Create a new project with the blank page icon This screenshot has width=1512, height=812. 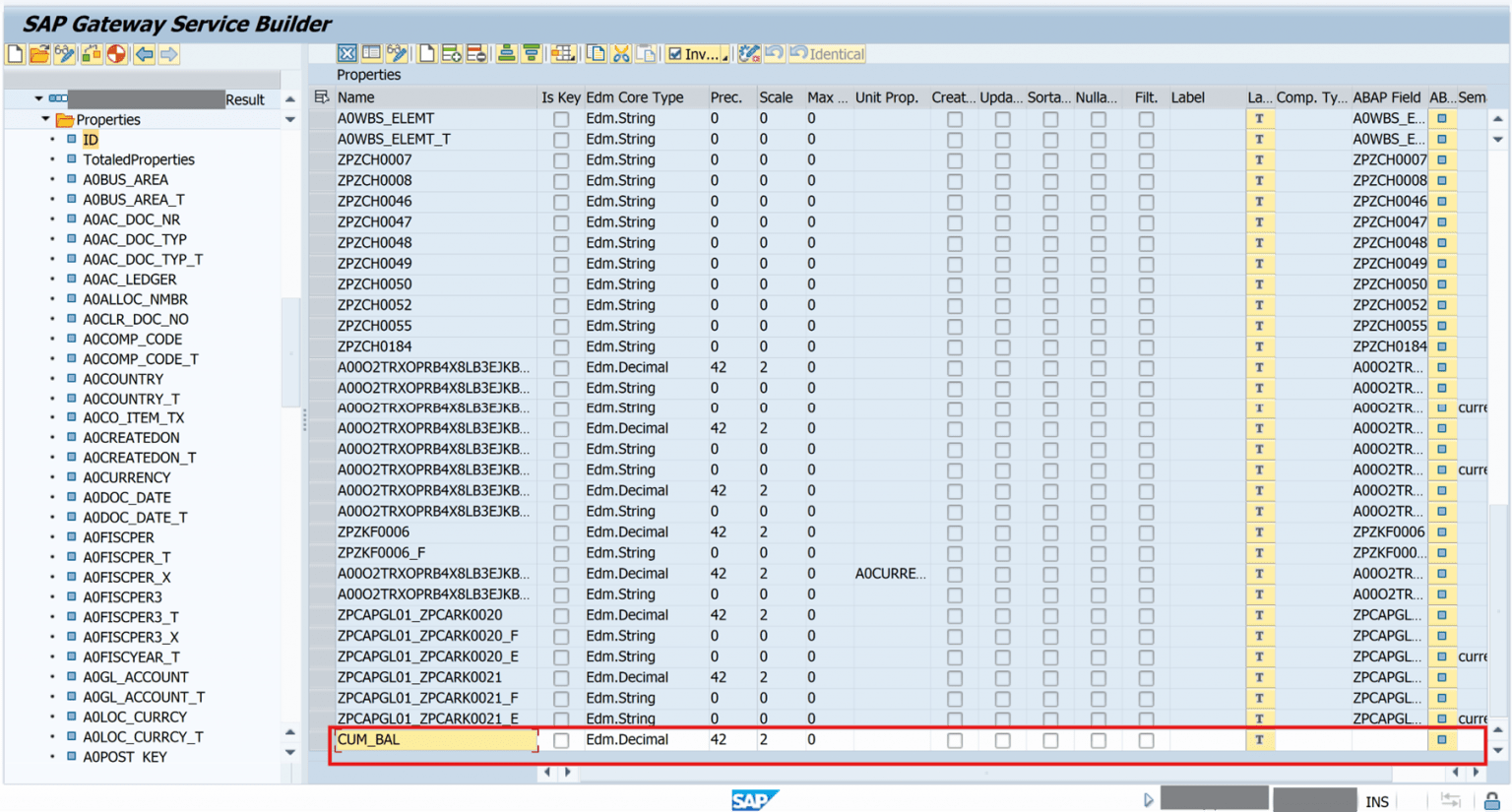(x=14, y=56)
